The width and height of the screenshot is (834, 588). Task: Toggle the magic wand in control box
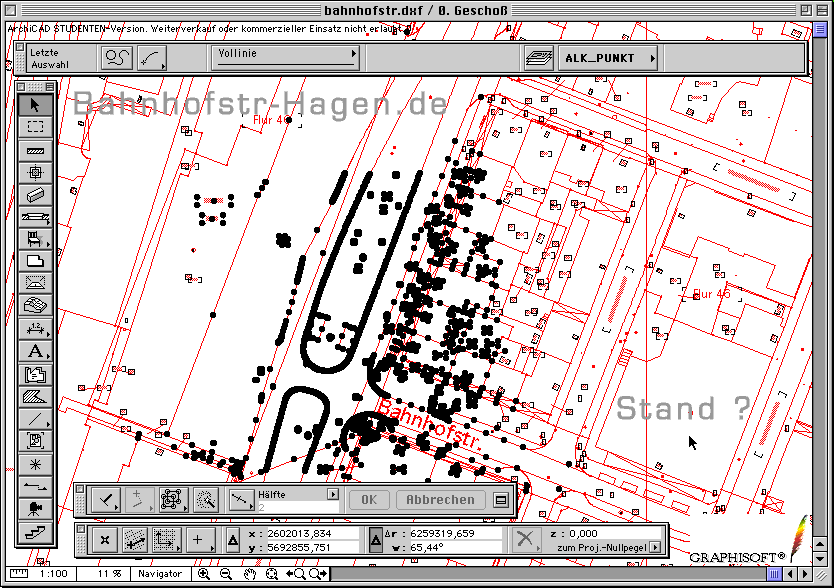[x=205, y=499]
